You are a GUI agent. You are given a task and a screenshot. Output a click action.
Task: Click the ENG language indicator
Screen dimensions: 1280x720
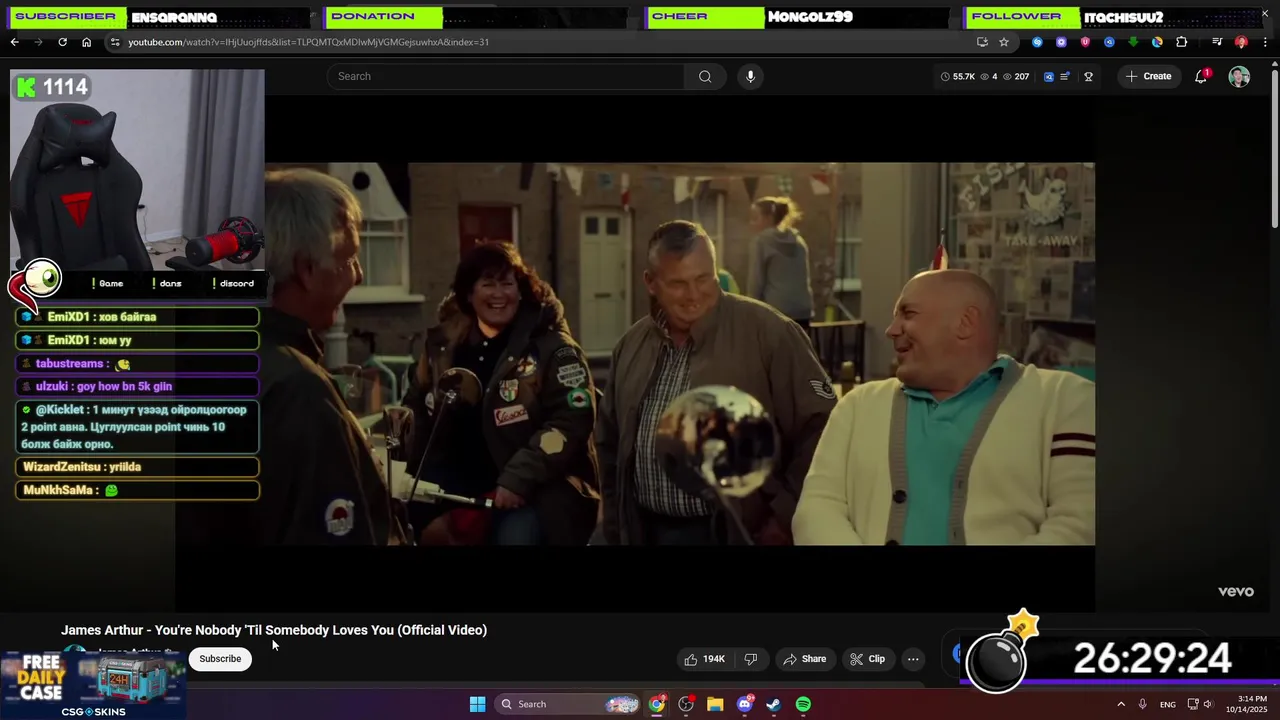[x=1168, y=705]
